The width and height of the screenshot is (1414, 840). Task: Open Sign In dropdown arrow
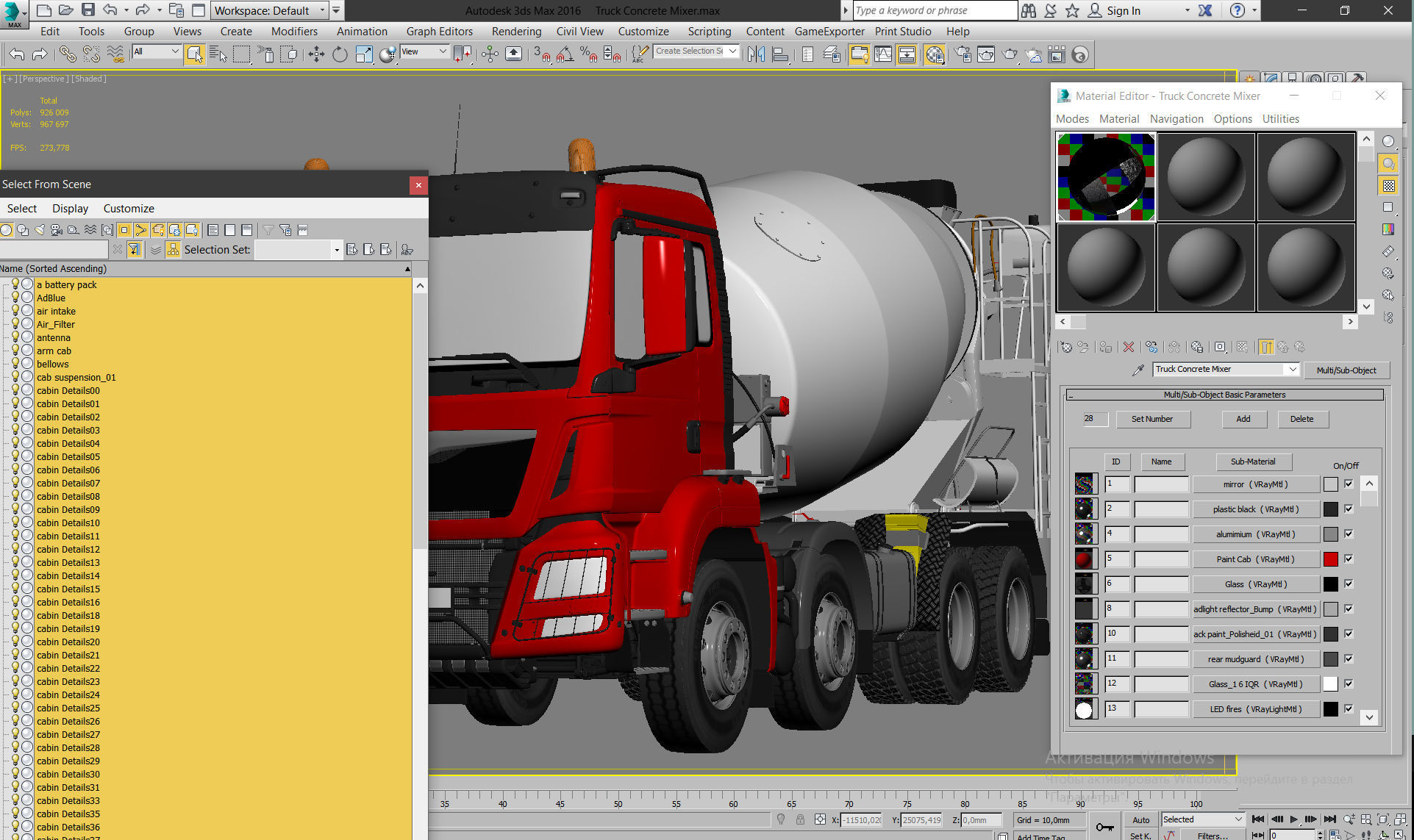(1187, 10)
